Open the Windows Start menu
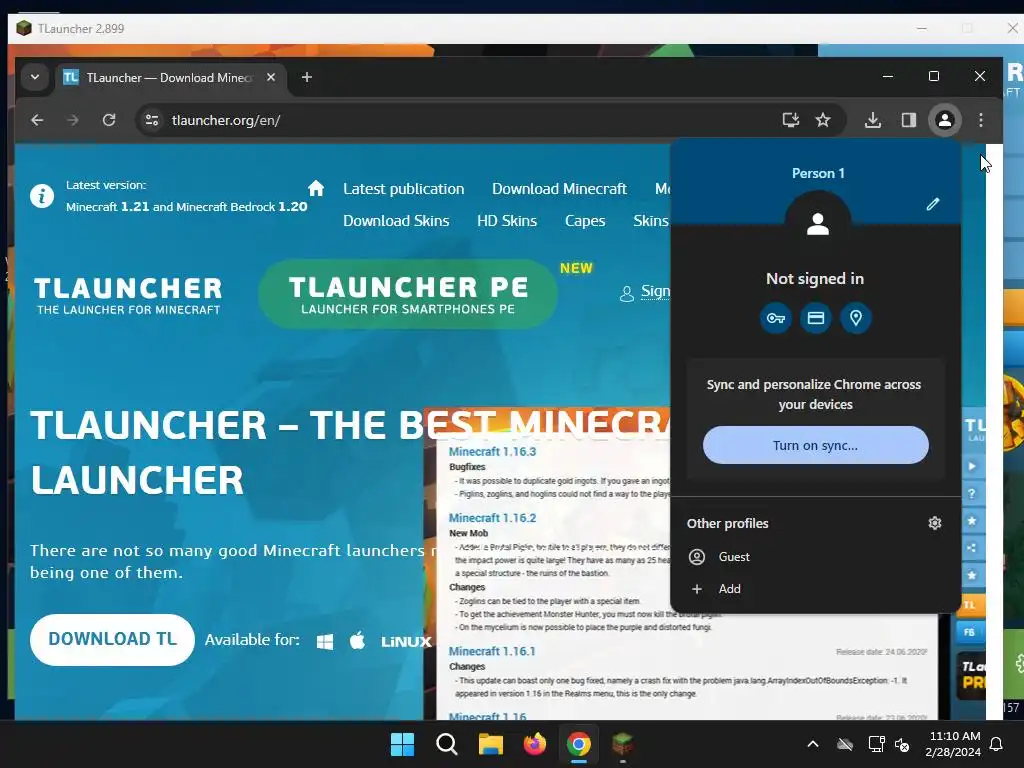This screenshot has height=768, width=1024. pyautogui.click(x=402, y=744)
